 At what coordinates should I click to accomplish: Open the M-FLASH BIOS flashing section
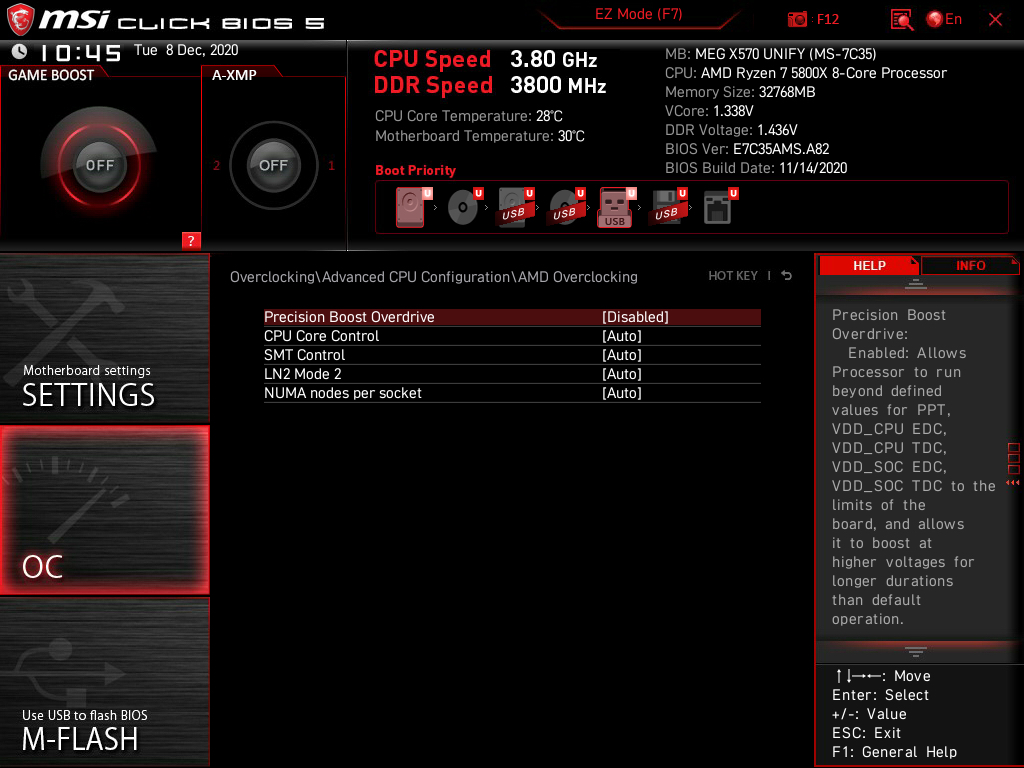point(104,682)
